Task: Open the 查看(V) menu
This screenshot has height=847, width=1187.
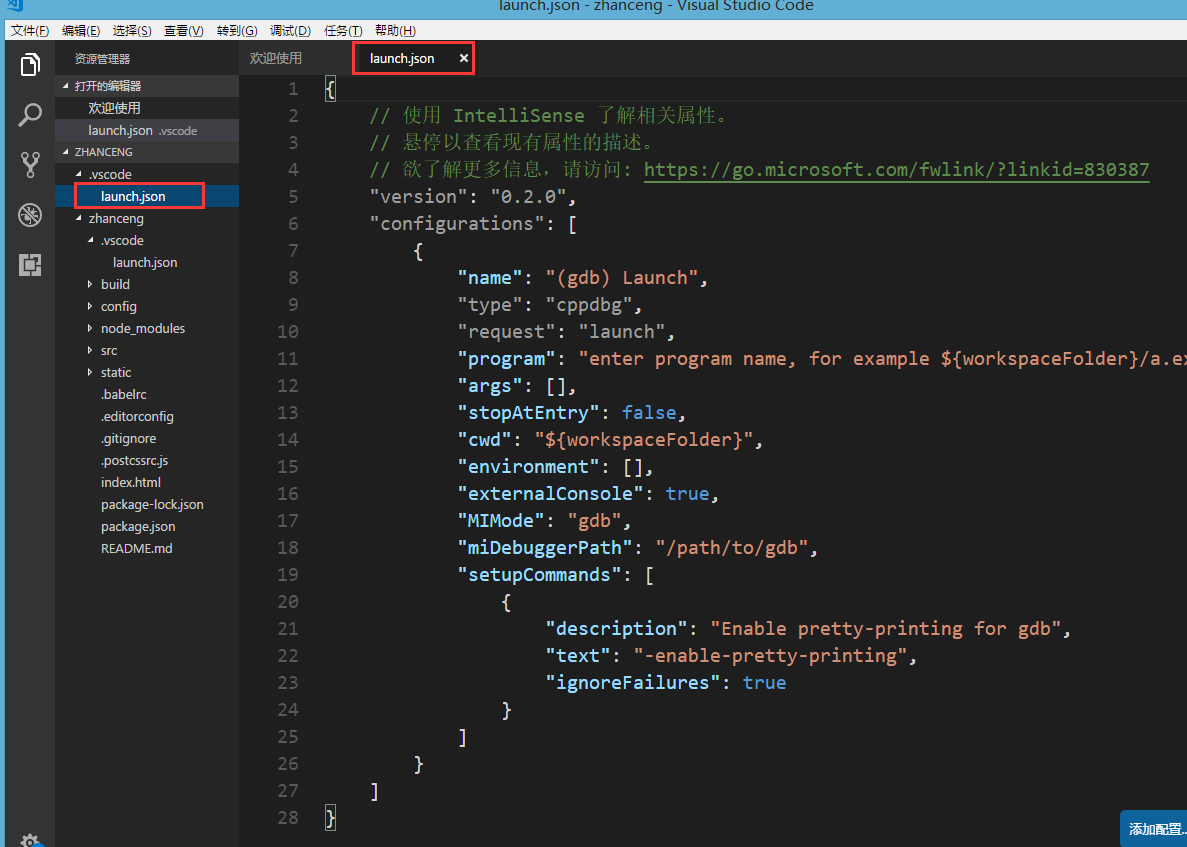Action: tap(183, 30)
